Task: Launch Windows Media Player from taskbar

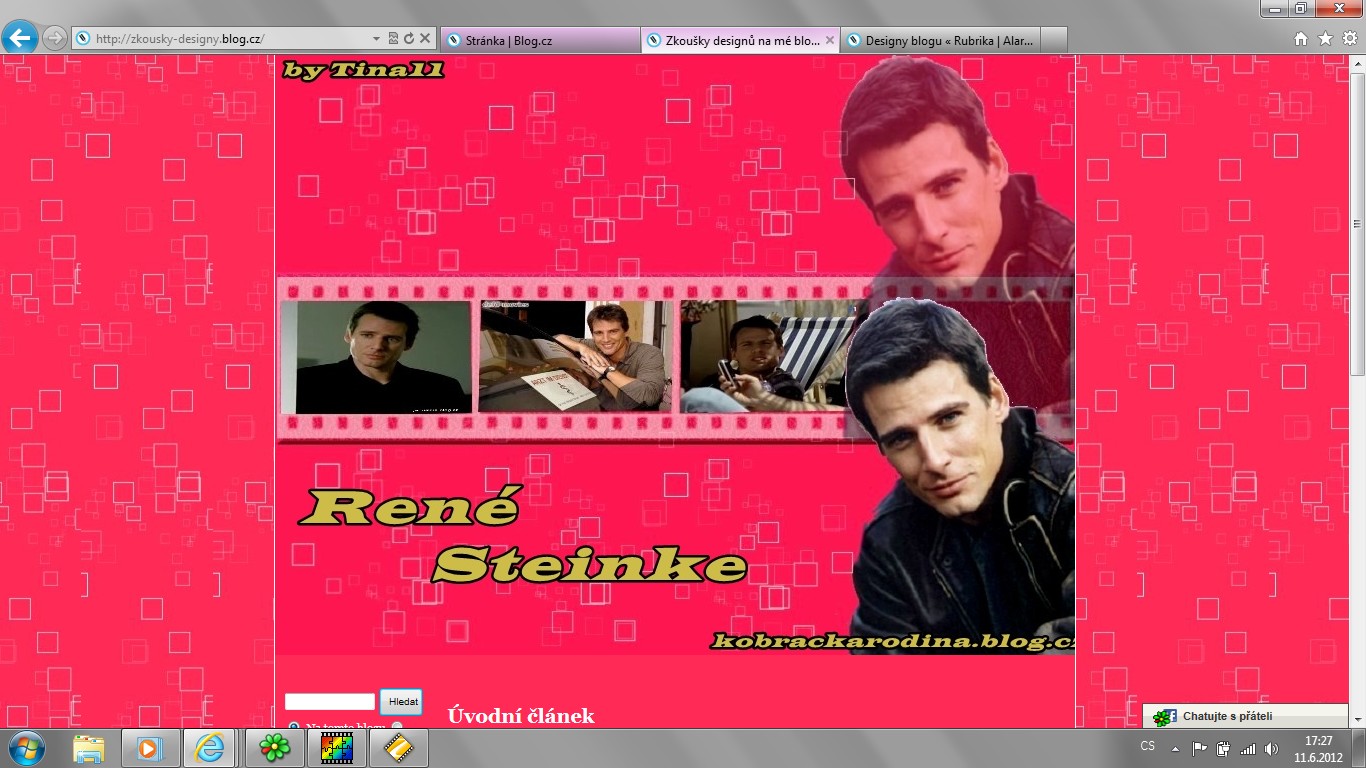Action: pos(149,748)
